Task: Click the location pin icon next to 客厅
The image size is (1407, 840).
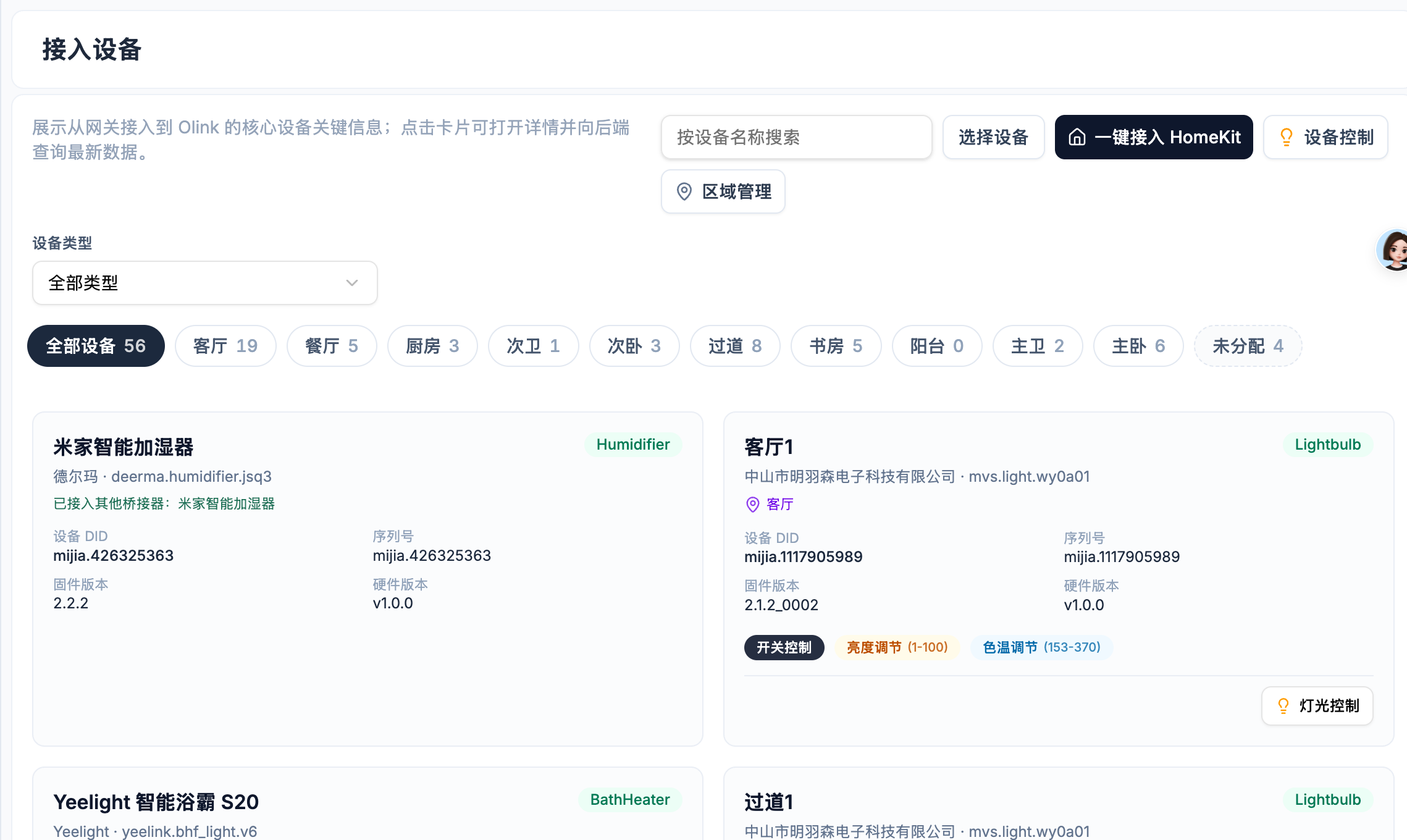Action: (x=753, y=505)
